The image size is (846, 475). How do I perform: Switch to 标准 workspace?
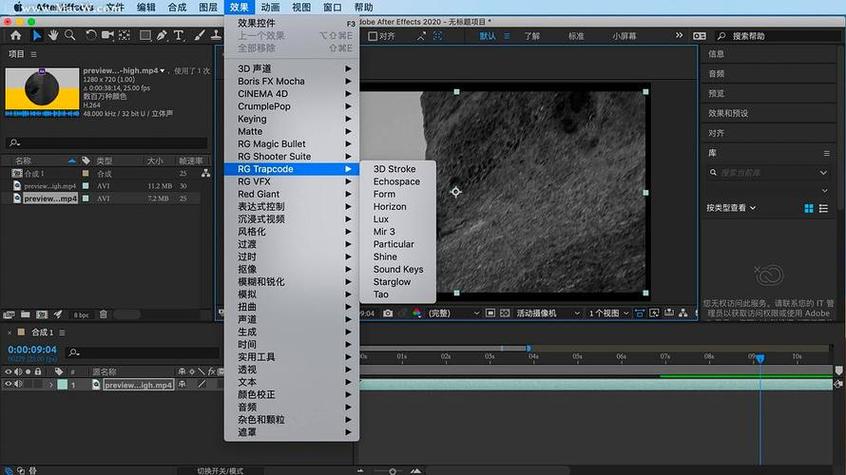click(x=576, y=36)
